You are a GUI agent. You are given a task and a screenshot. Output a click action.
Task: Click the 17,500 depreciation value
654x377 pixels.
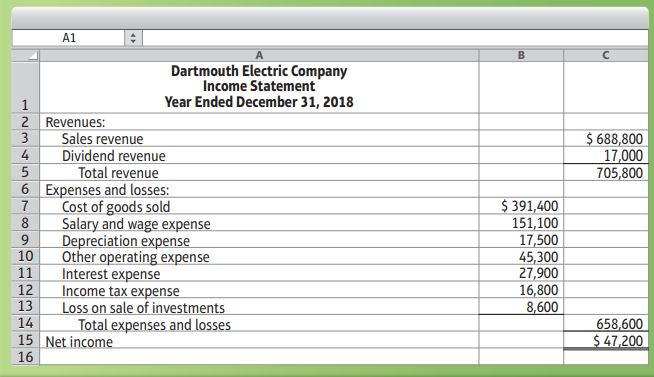[x=538, y=240]
